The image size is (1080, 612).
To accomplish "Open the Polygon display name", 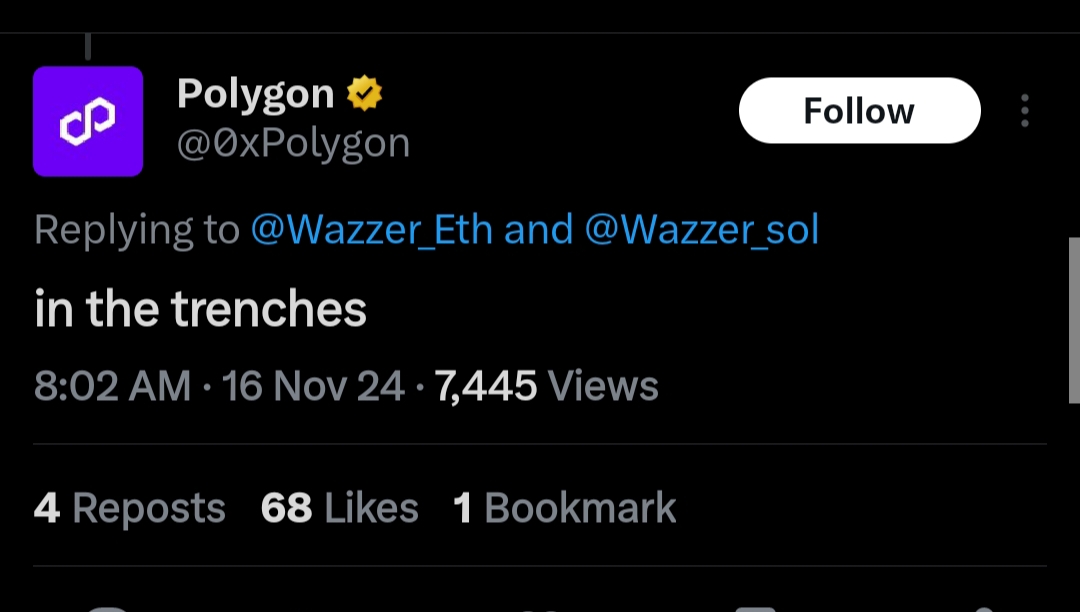I will coord(255,94).
